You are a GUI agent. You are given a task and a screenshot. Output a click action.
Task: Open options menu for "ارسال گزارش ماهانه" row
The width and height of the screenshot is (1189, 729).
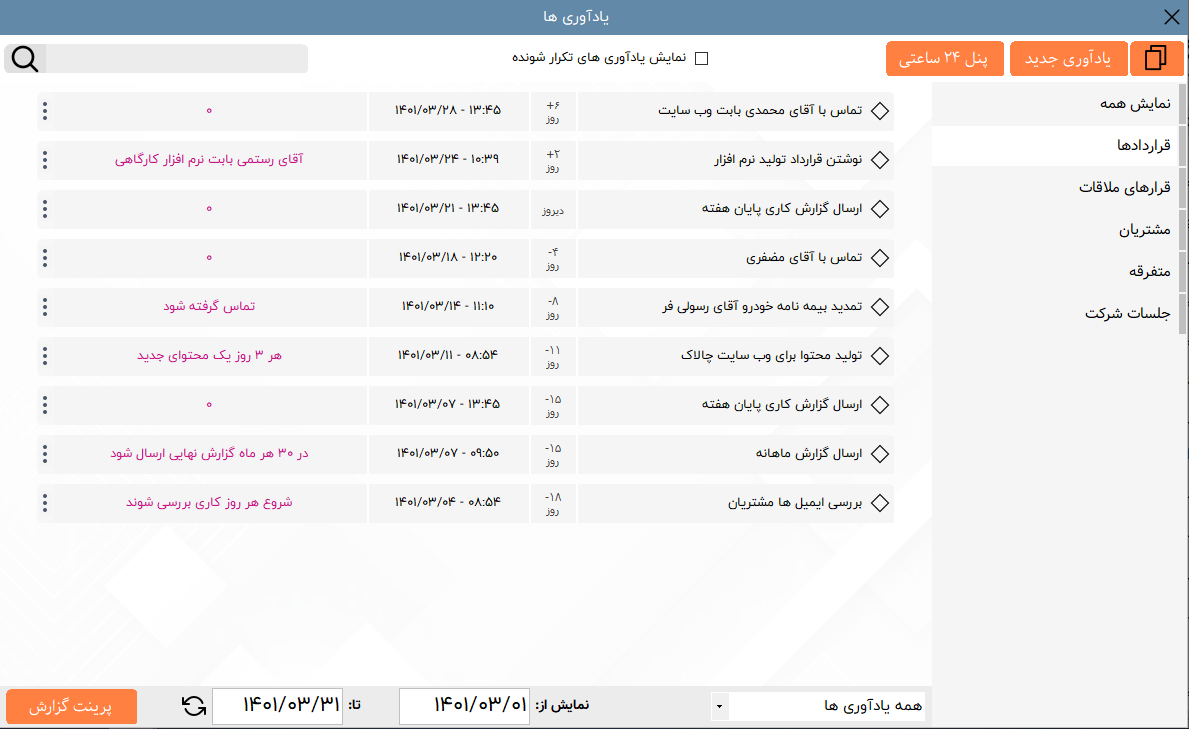point(44,454)
